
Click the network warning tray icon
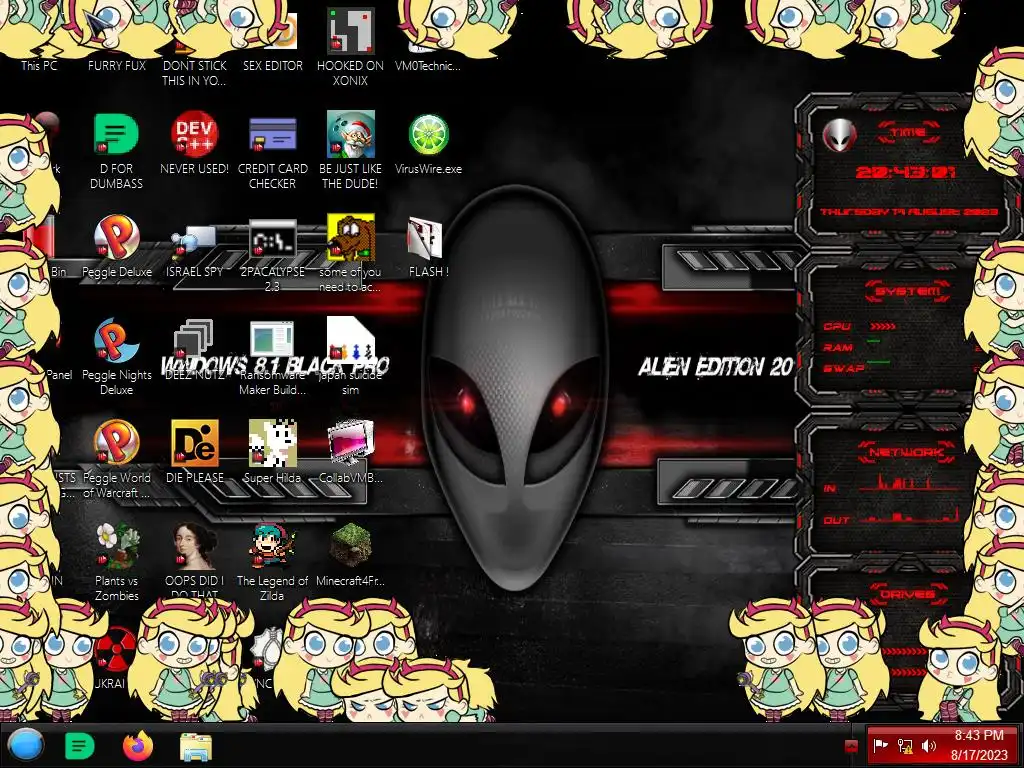pos(904,746)
